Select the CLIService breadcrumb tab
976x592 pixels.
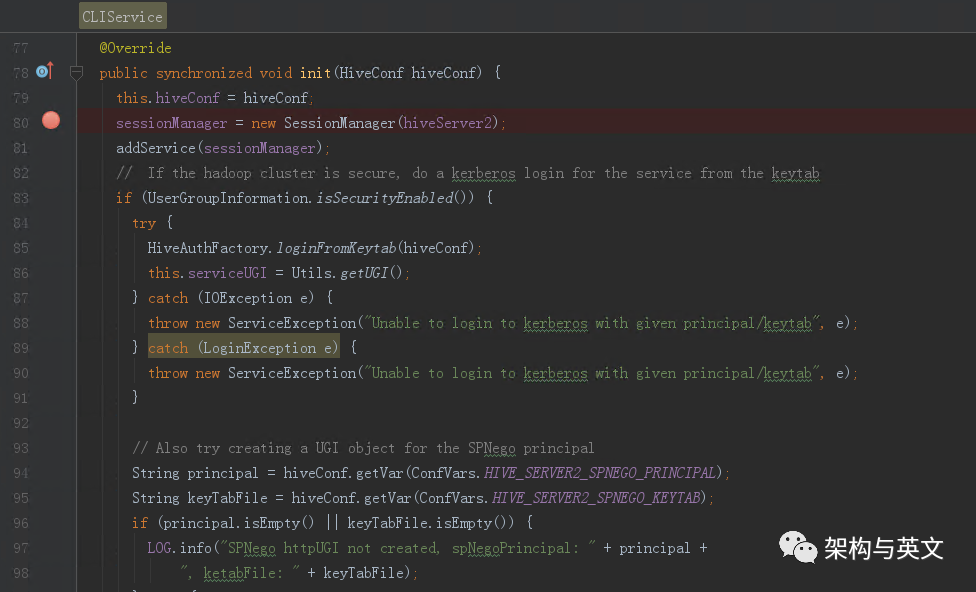coord(123,15)
